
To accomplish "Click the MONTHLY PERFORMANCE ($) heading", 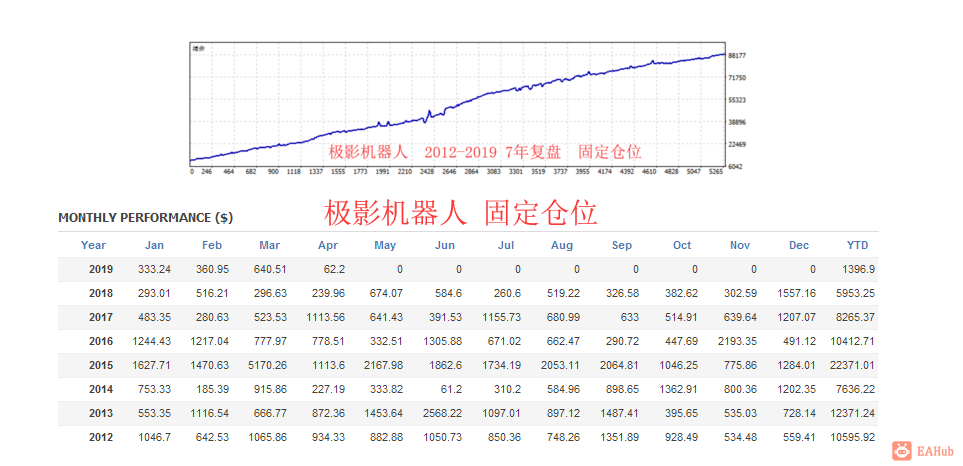I will pyautogui.click(x=146, y=218).
